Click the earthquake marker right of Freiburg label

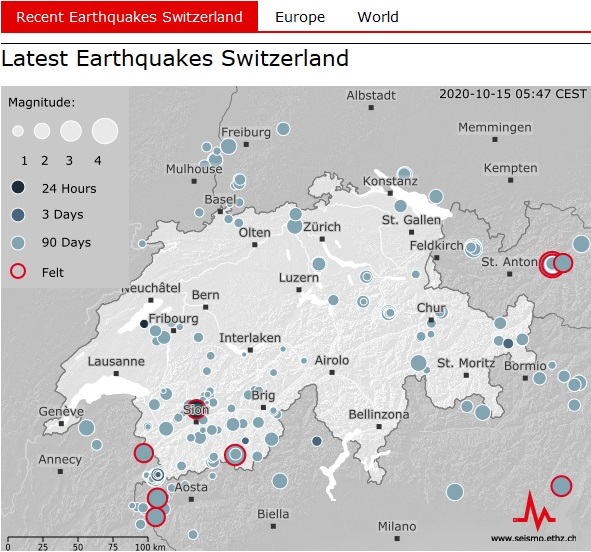pos(283,129)
